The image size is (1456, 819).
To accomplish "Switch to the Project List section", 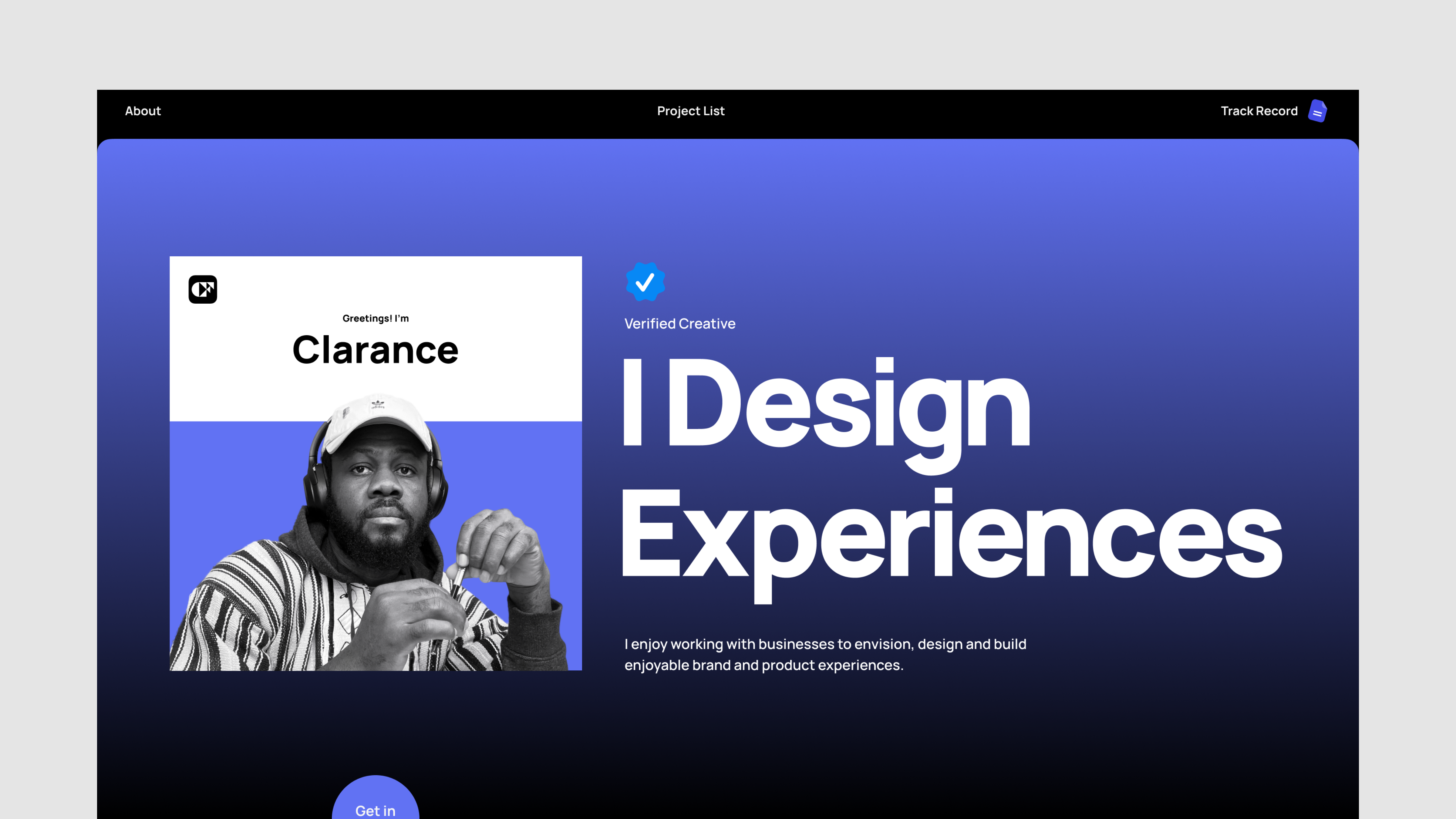I will [x=691, y=111].
